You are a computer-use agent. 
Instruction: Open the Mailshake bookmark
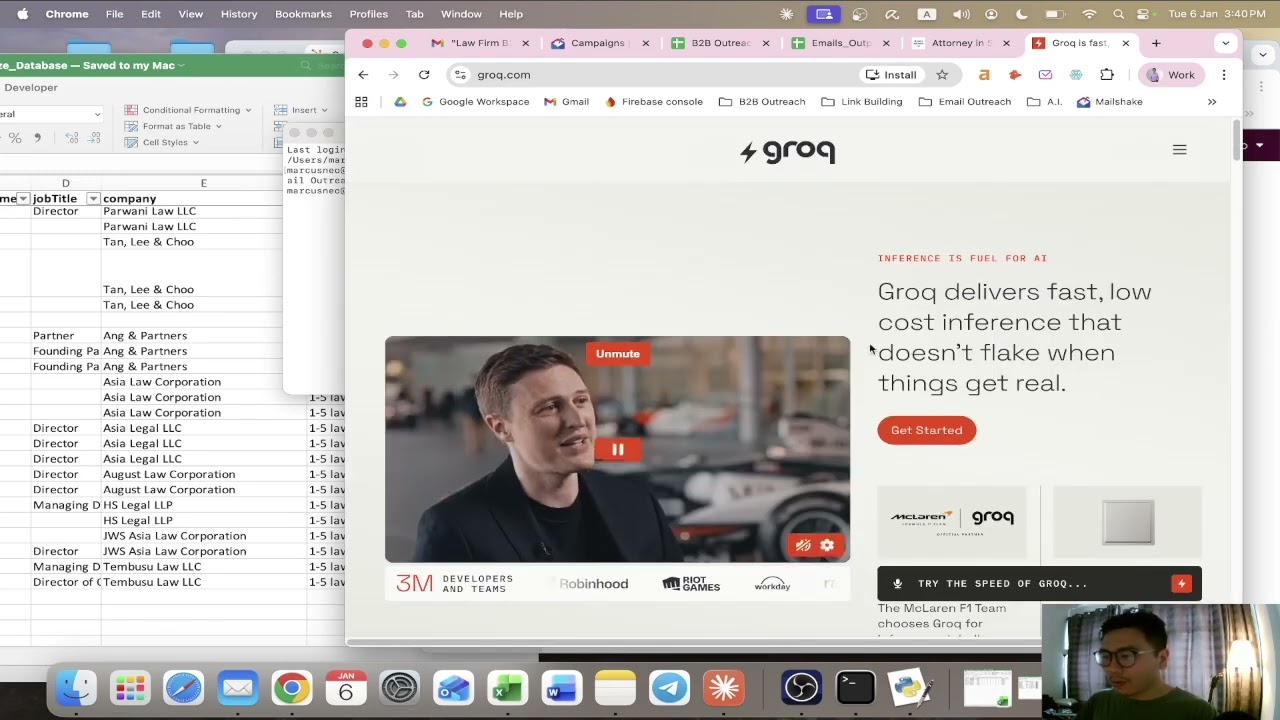[1110, 101]
